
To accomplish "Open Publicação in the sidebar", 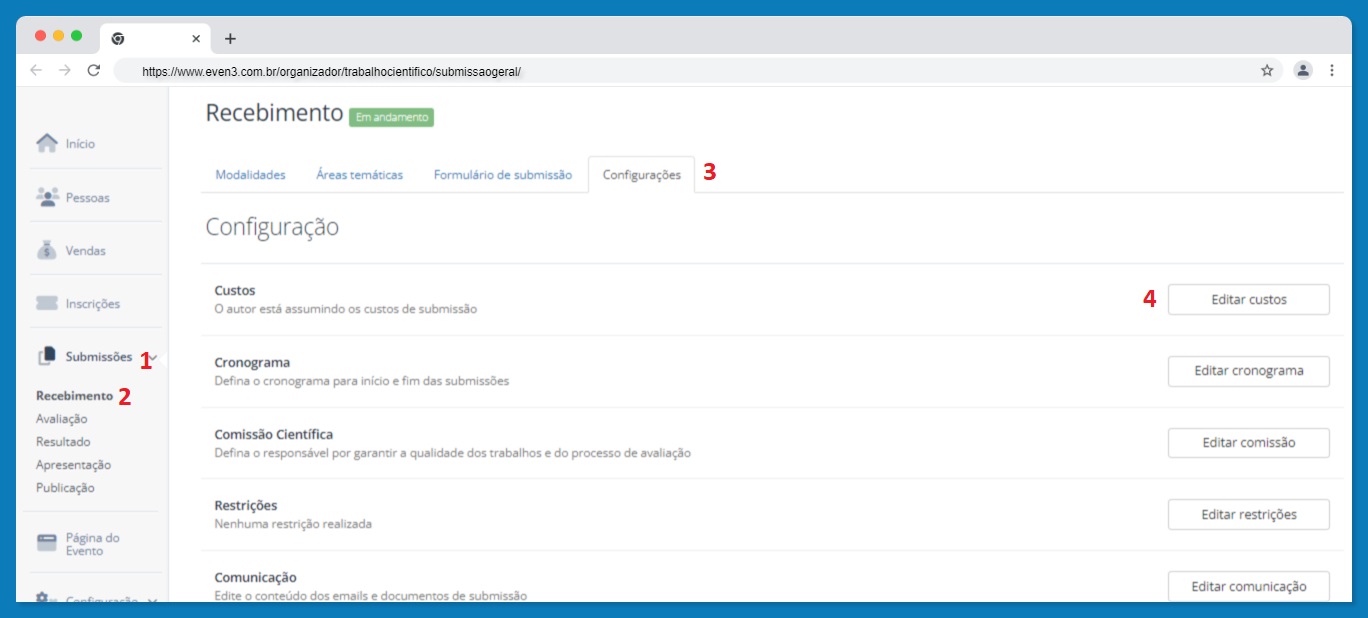I will [x=65, y=488].
